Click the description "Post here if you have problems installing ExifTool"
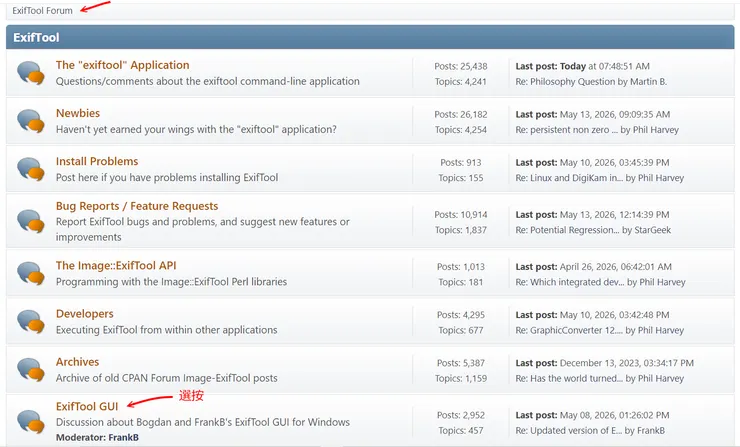740x447 pixels. click(x=167, y=177)
